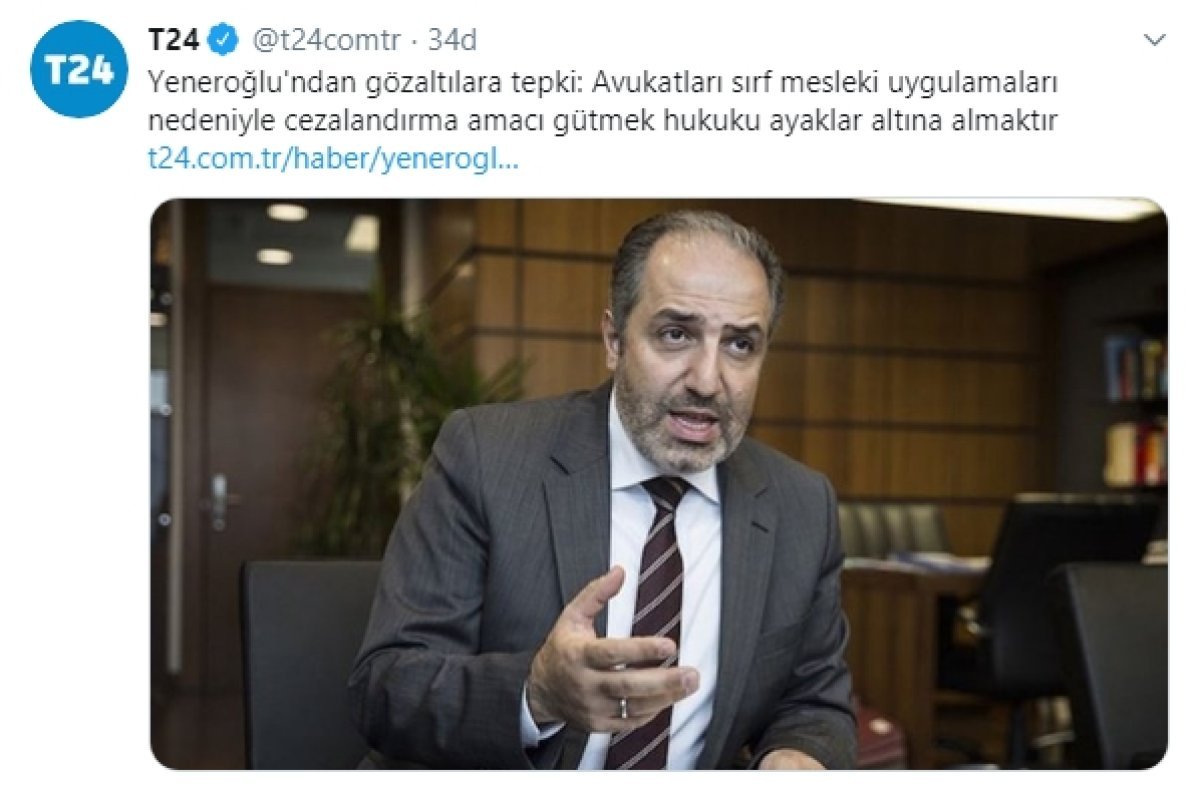Open the t24.com.tr/haber/yenerogl... link
The height and width of the screenshot is (792, 1200).
[x=333, y=159]
